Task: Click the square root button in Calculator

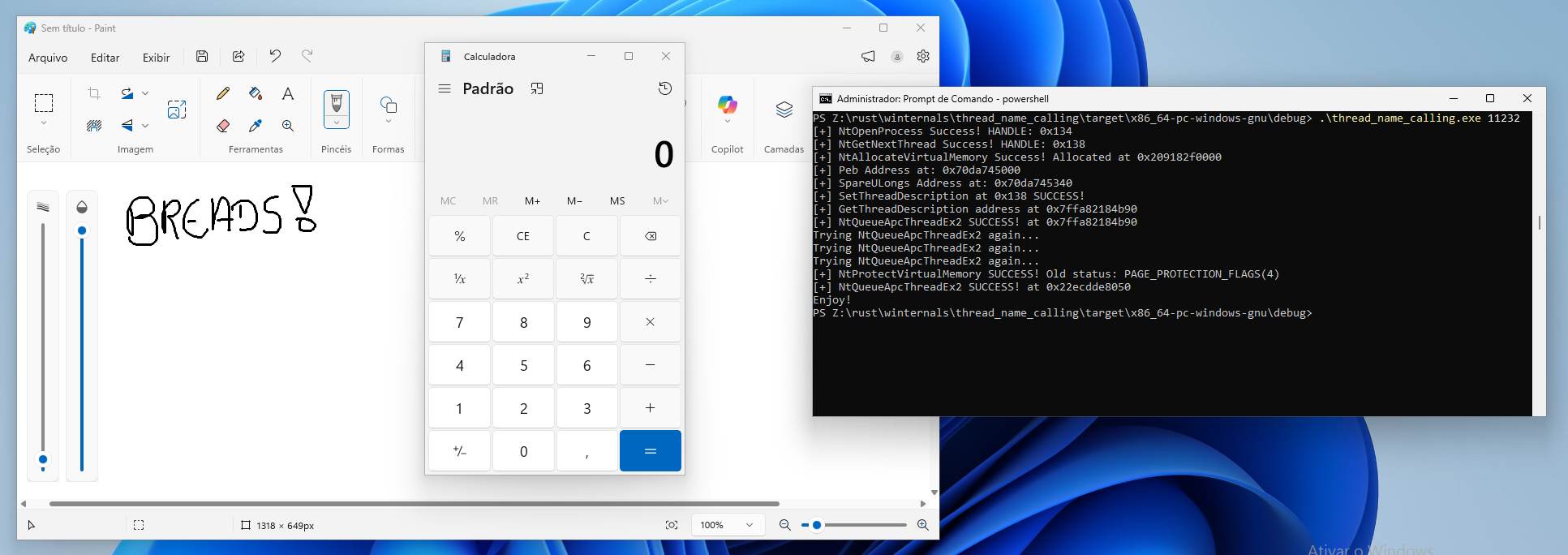Action: tap(586, 279)
